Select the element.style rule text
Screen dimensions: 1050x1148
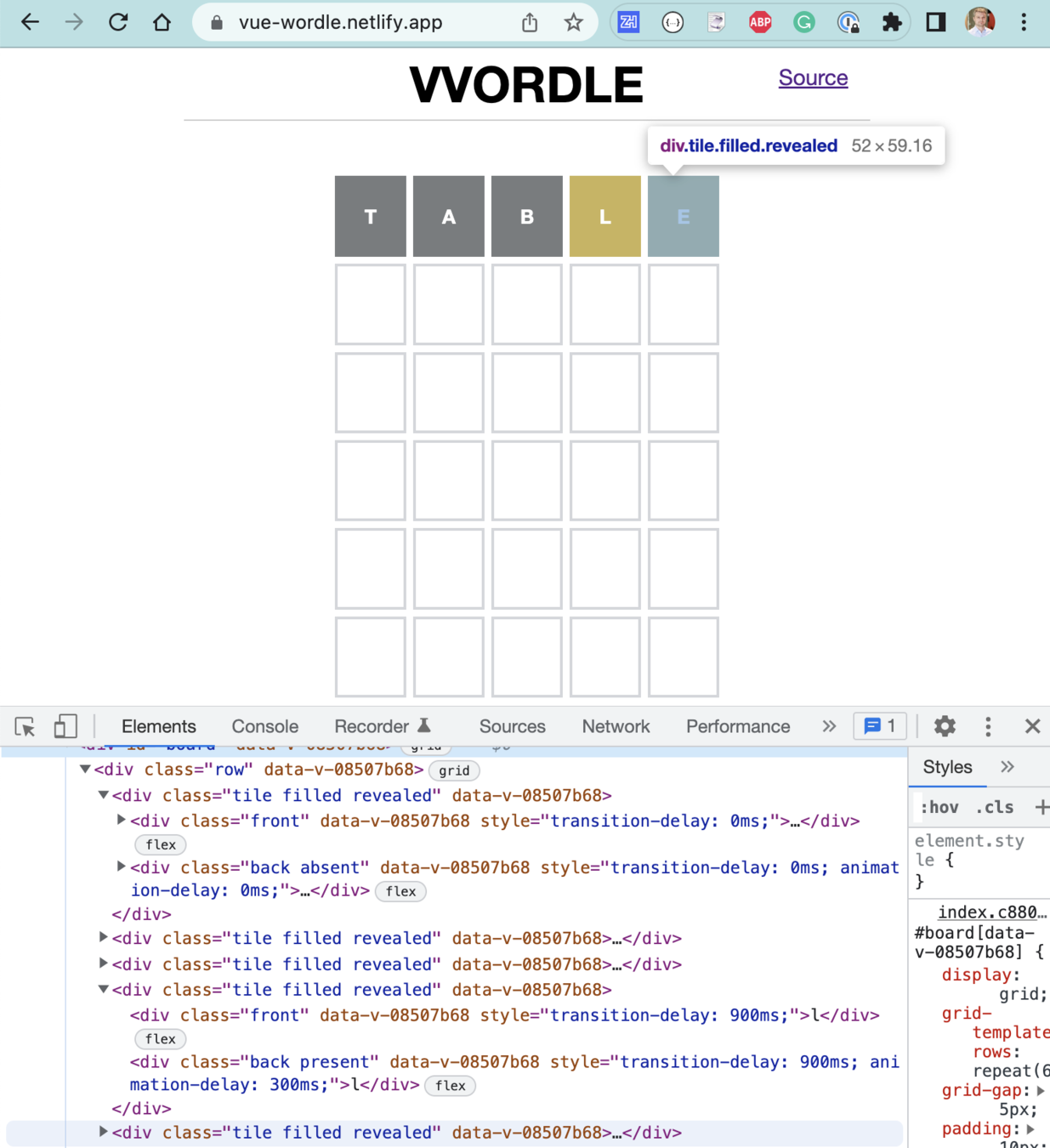(969, 850)
